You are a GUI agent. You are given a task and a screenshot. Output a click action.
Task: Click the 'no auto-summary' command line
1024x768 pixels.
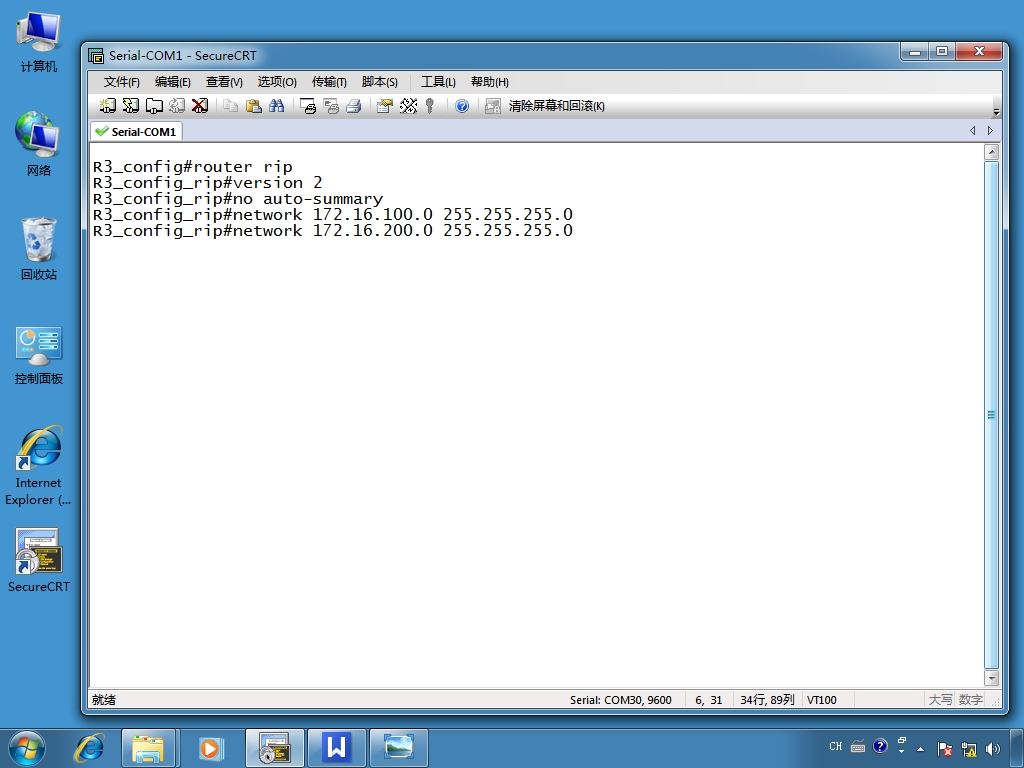pos(238,199)
